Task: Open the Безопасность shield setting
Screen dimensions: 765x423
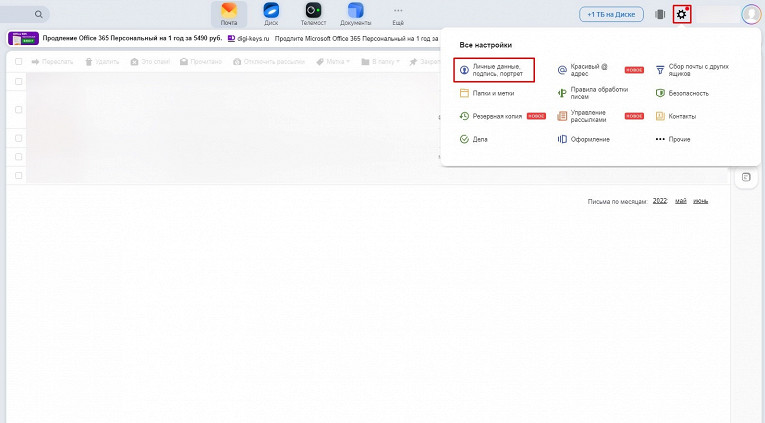Action: (682, 93)
